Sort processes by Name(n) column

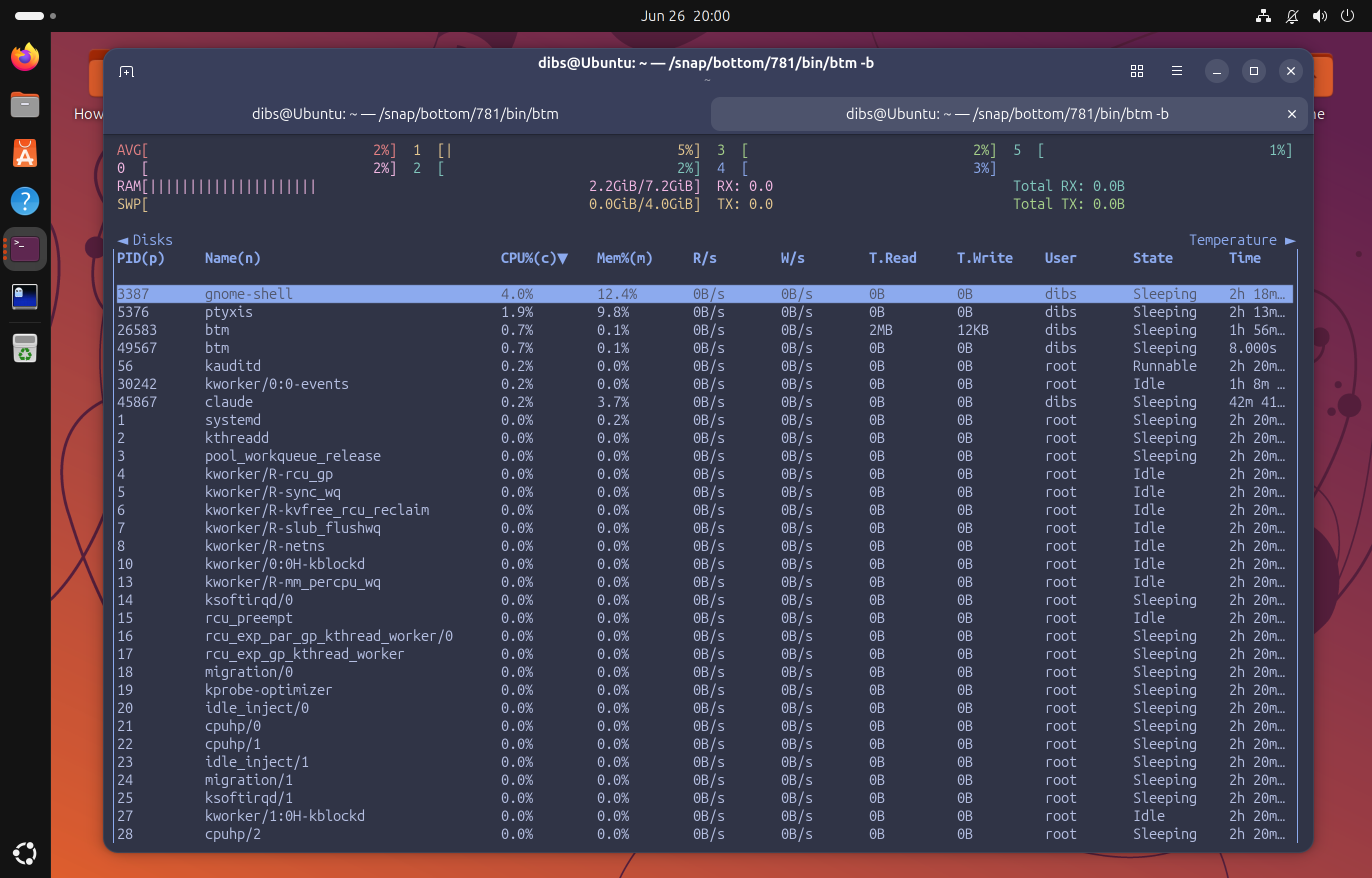(x=232, y=258)
